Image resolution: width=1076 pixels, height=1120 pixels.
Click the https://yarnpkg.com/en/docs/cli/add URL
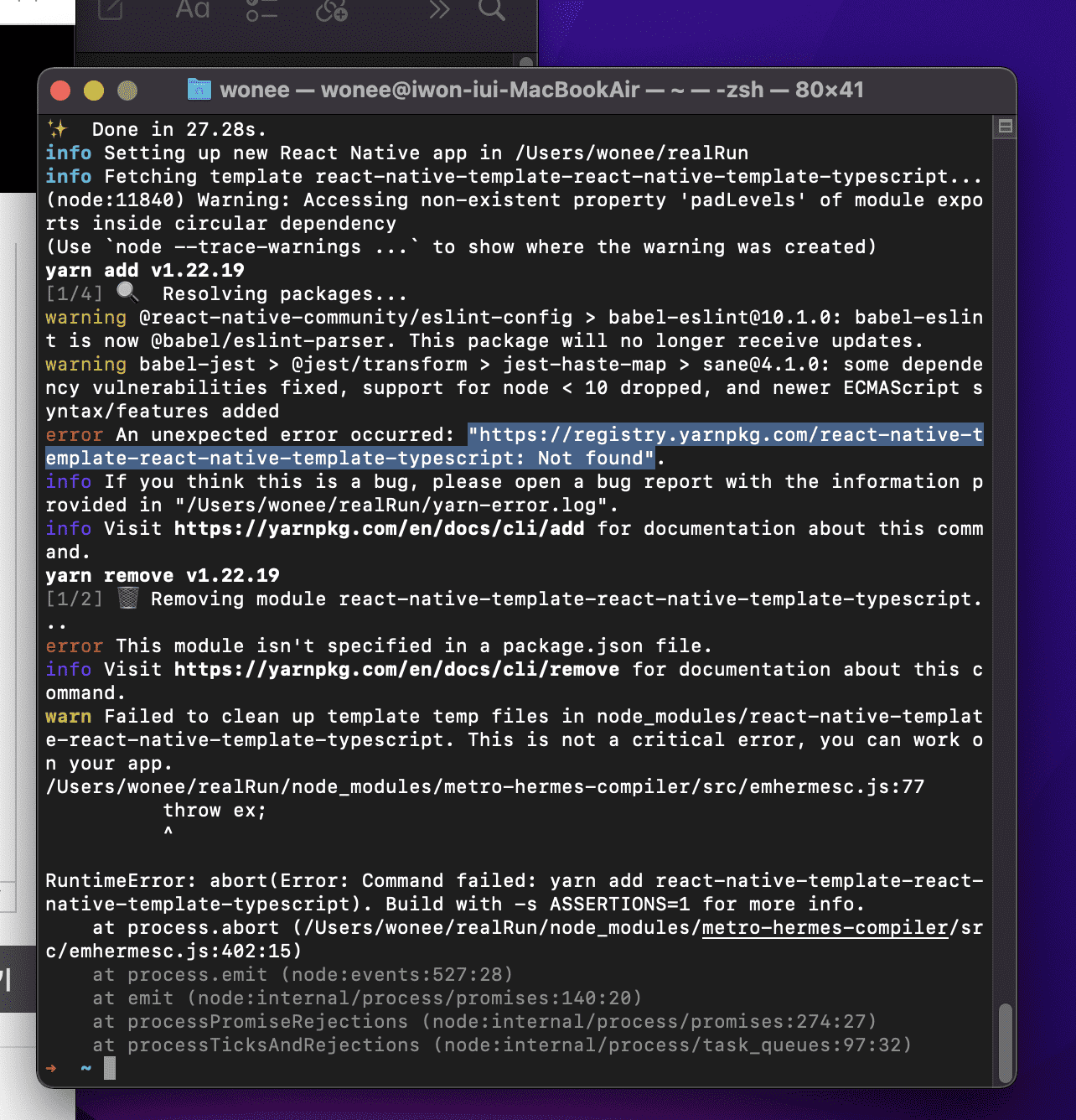379,529
